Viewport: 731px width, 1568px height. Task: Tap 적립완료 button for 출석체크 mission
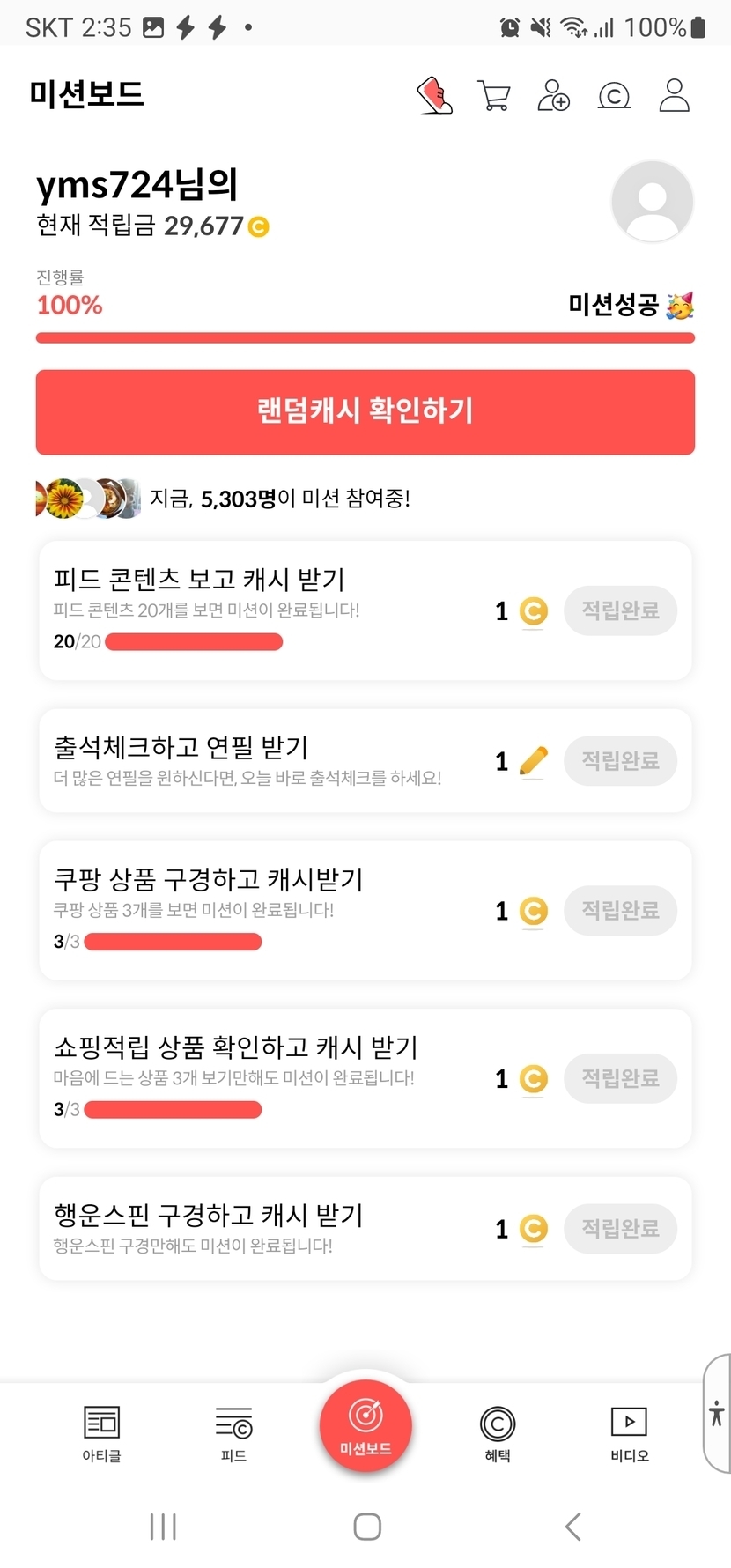(x=620, y=760)
